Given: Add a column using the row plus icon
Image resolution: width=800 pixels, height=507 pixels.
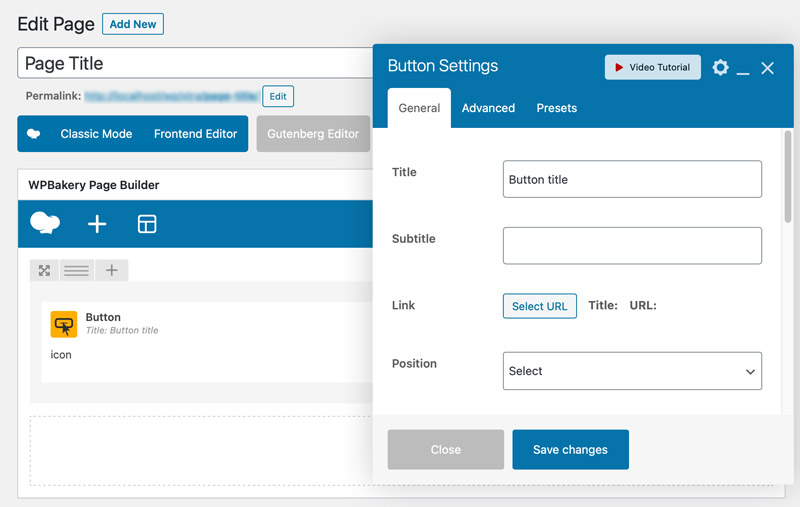Looking at the screenshot, I should (111, 270).
